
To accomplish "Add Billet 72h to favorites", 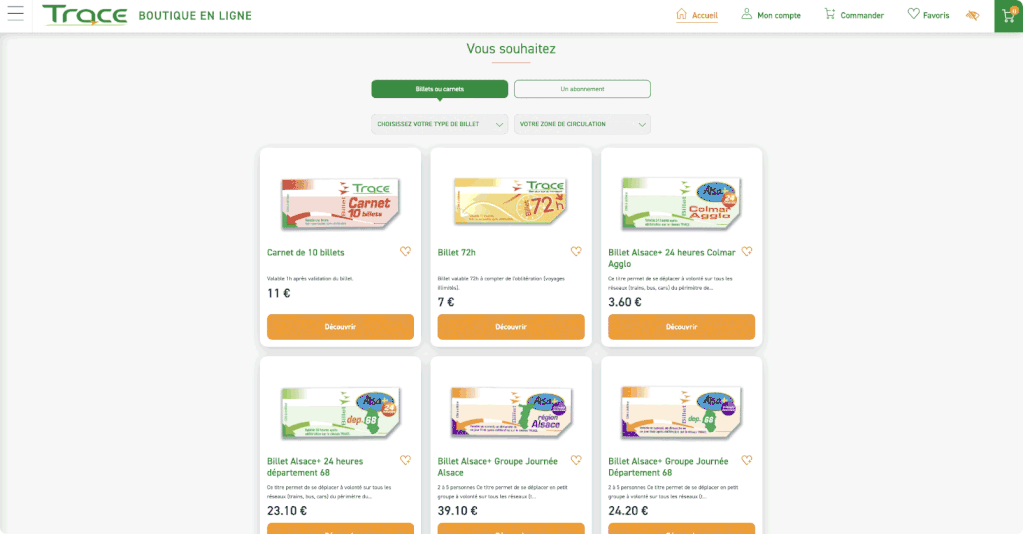I will point(576,251).
